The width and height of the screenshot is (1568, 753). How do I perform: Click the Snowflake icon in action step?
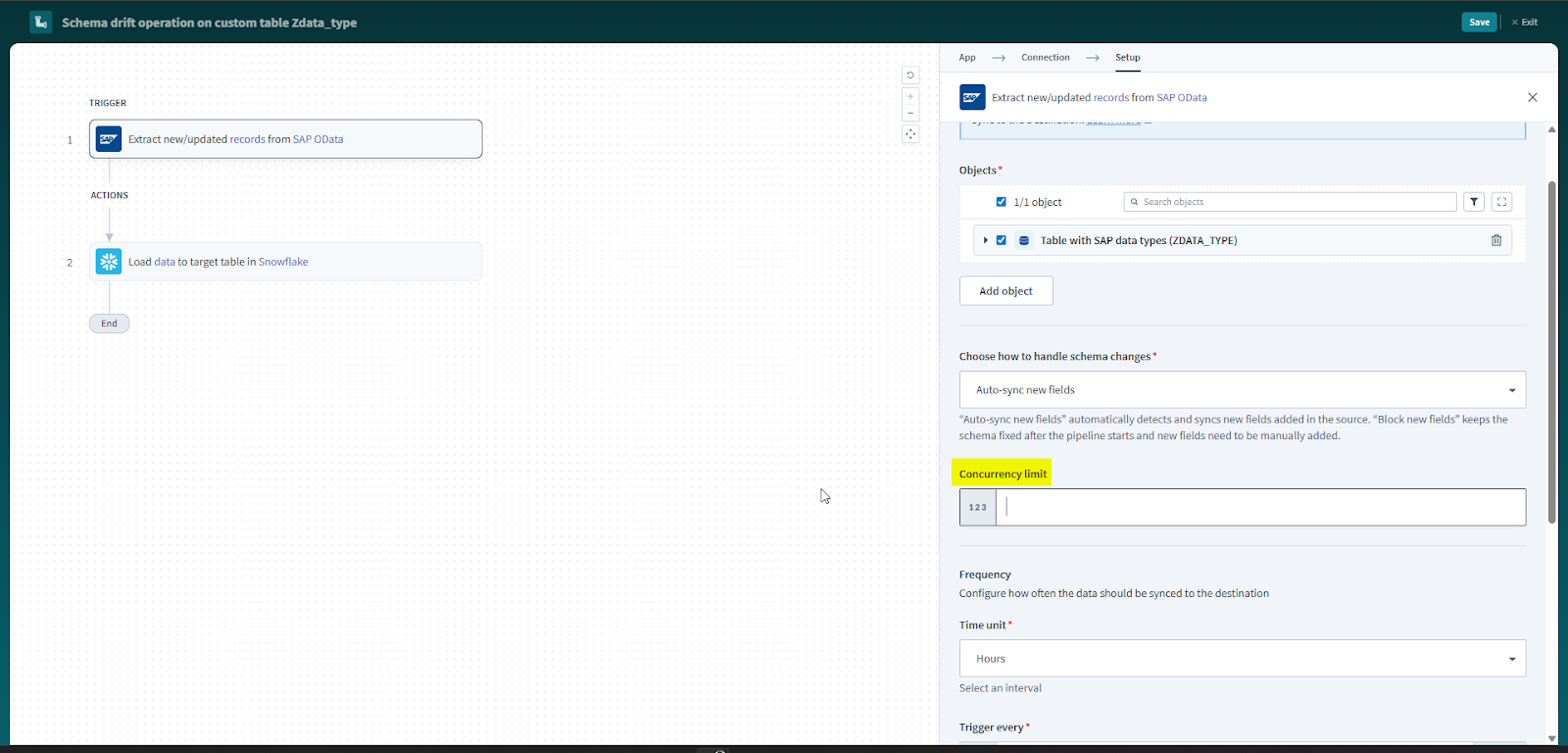109,262
